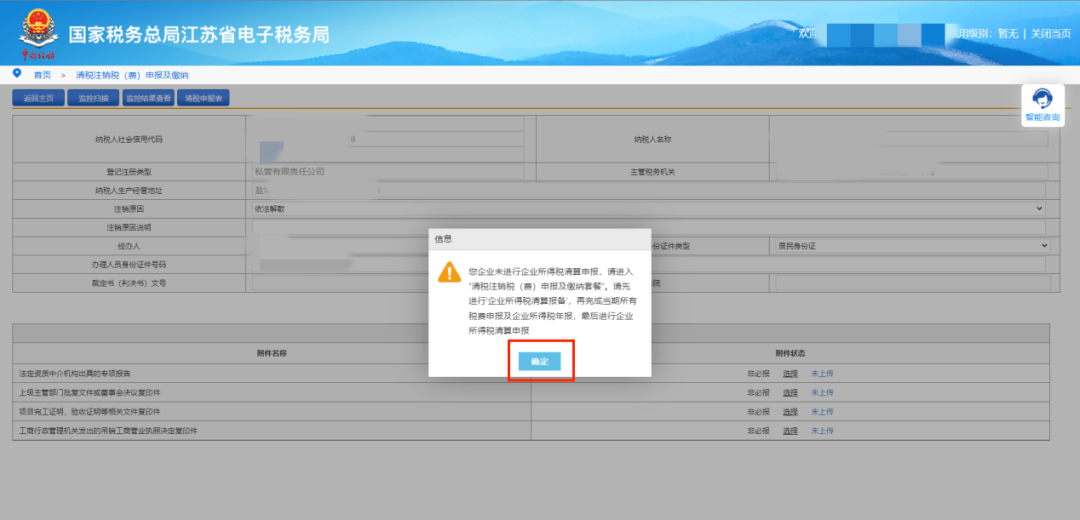Click the 附件名称 column header
This screenshot has width=1080, height=520.
coord(272,353)
